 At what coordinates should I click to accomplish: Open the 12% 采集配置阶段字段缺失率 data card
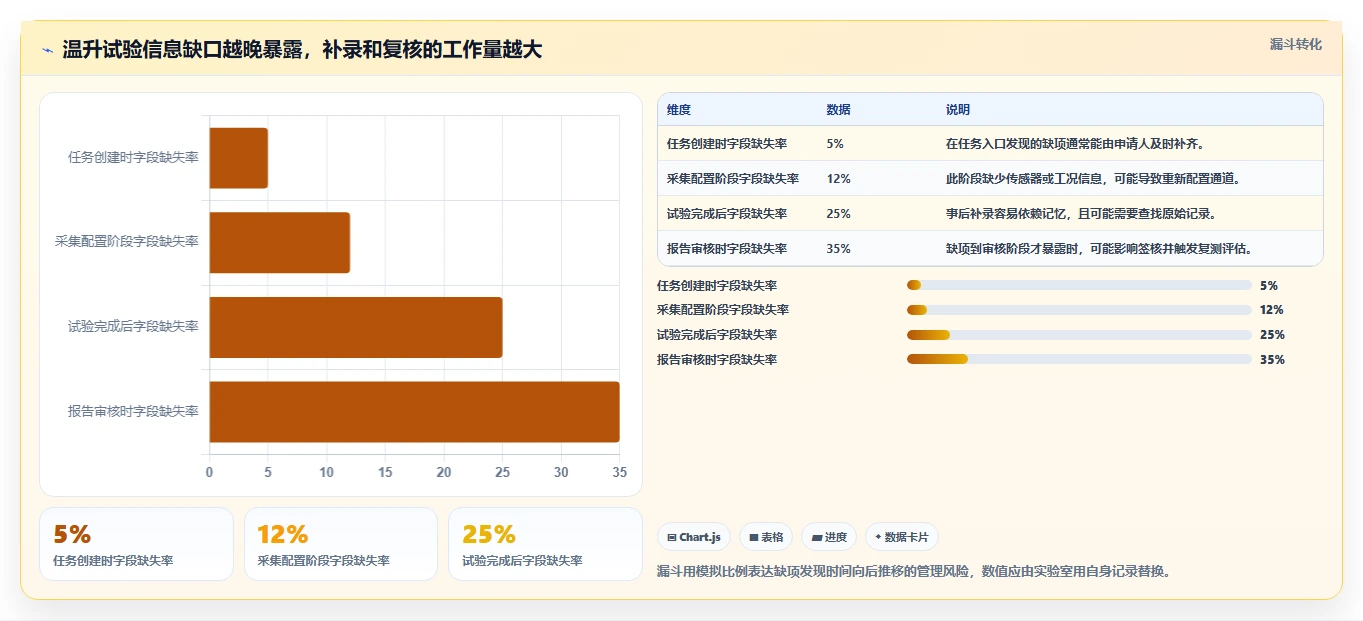pos(341,544)
